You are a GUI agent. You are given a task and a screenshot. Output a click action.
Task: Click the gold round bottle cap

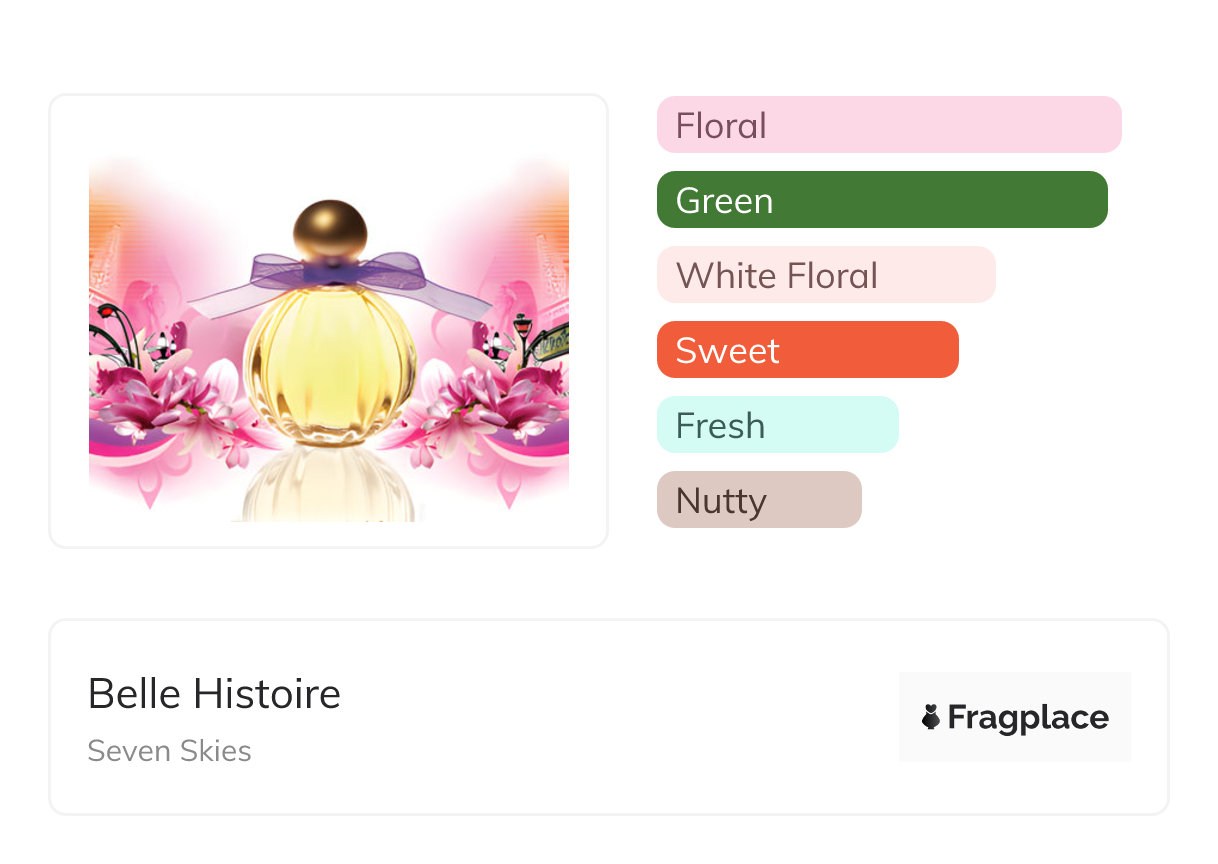point(329,229)
